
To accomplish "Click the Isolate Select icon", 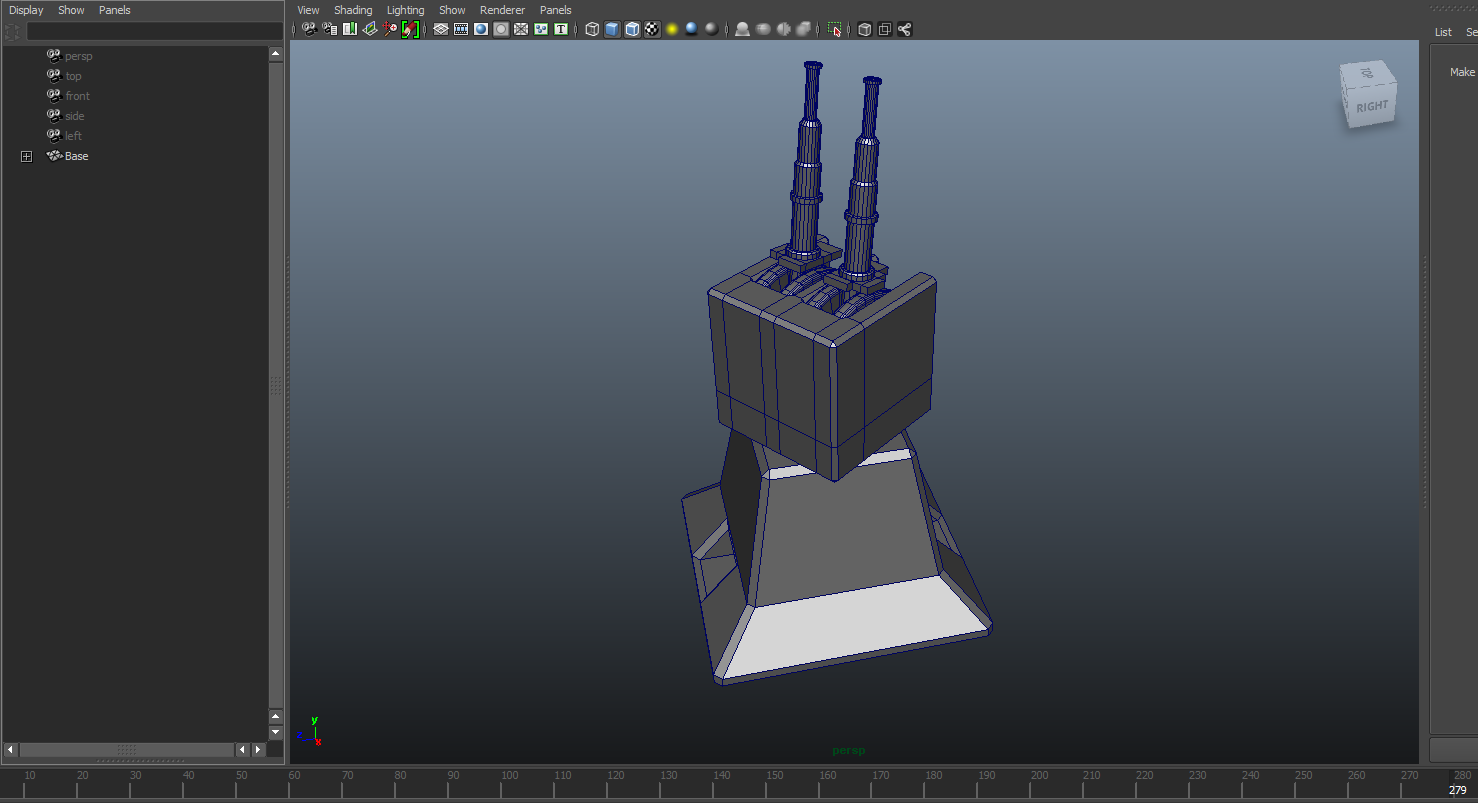I will tap(835, 30).
